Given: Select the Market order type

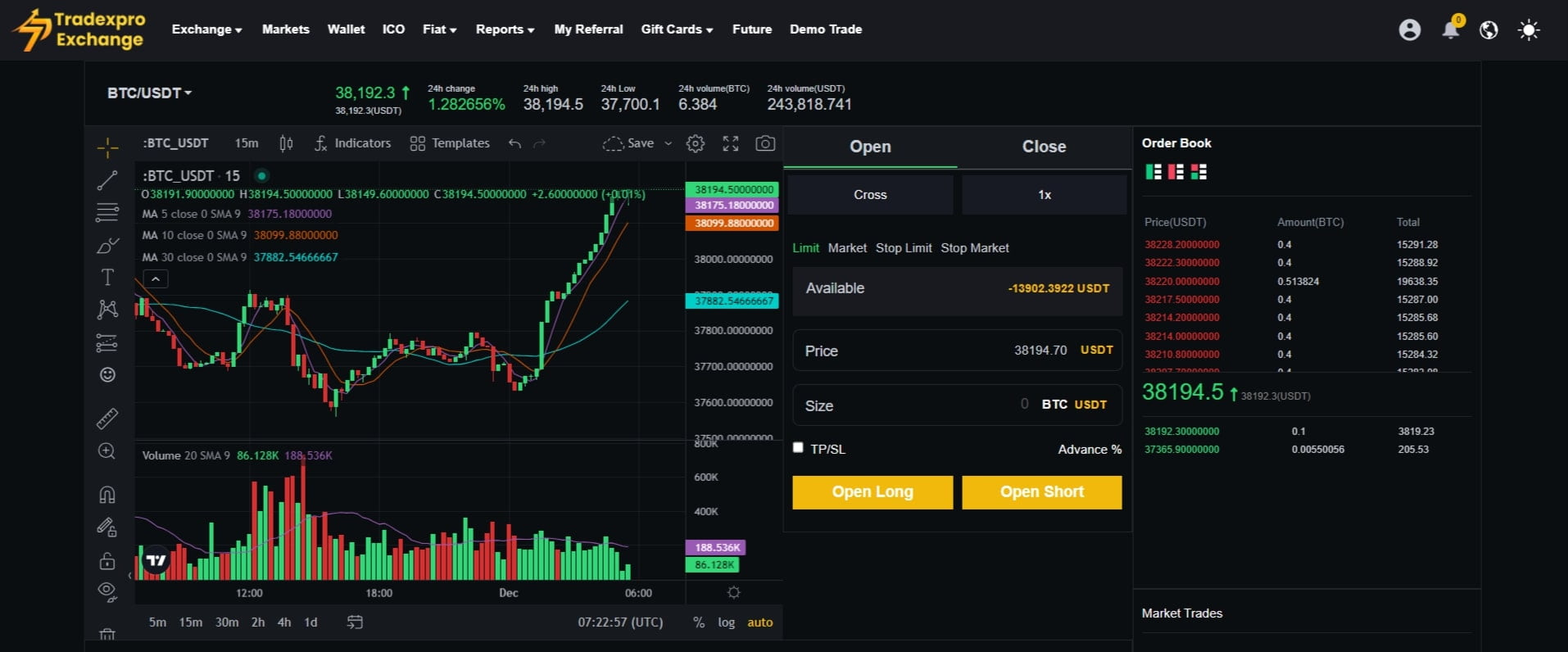Looking at the screenshot, I should click(x=847, y=248).
